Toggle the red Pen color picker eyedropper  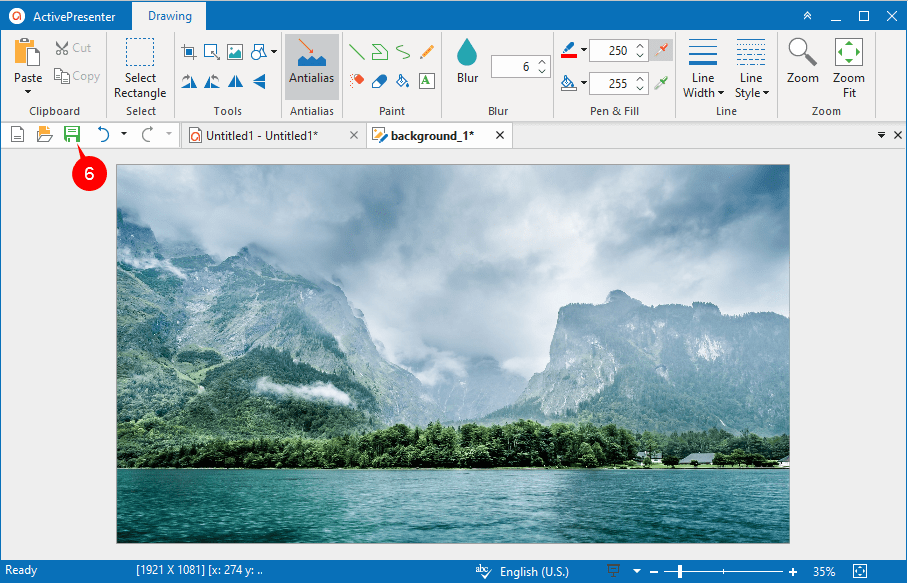point(661,50)
